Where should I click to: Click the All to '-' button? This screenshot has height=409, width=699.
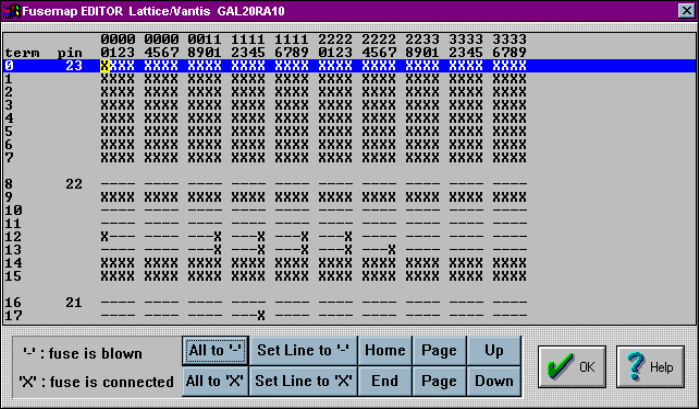pyautogui.click(x=215, y=351)
